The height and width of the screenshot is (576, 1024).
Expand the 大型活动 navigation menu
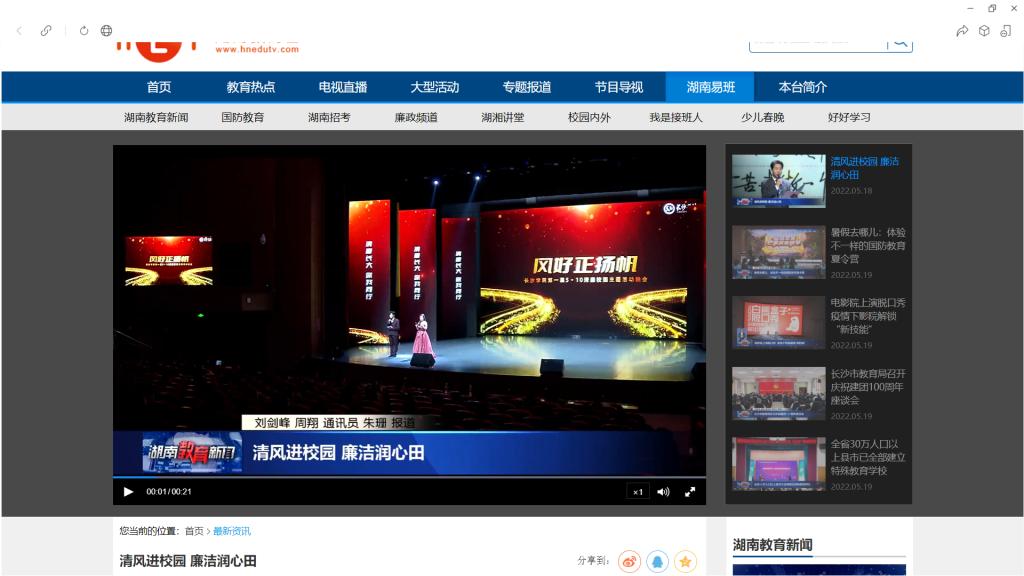tap(434, 87)
